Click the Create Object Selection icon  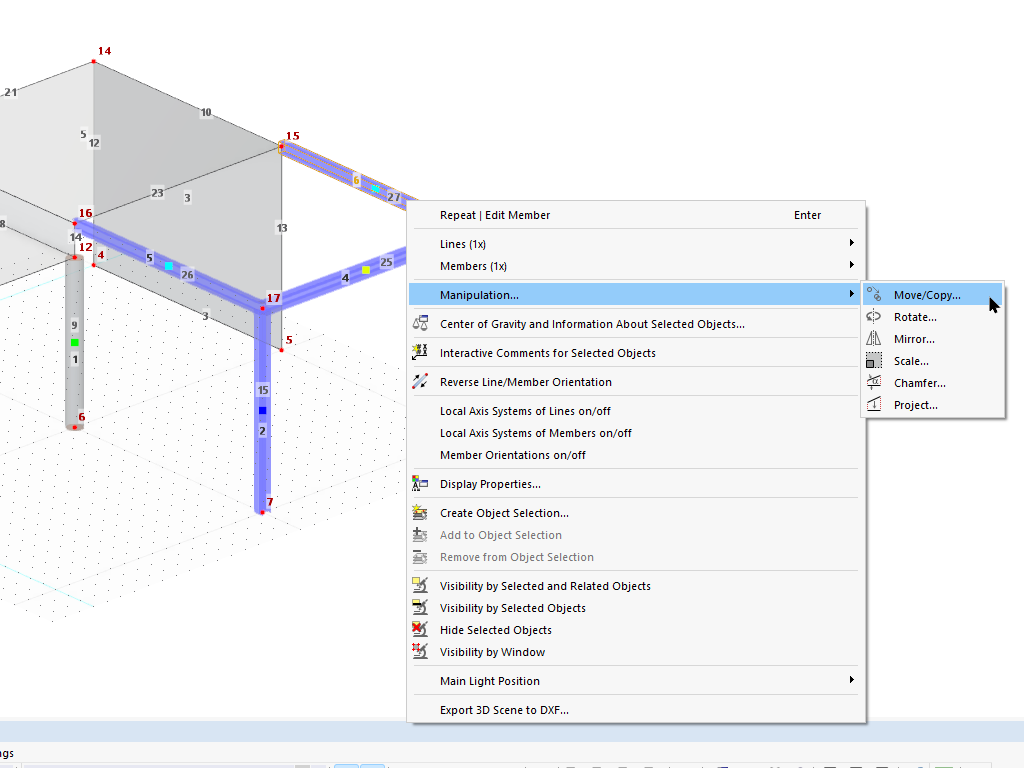[x=420, y=513]
